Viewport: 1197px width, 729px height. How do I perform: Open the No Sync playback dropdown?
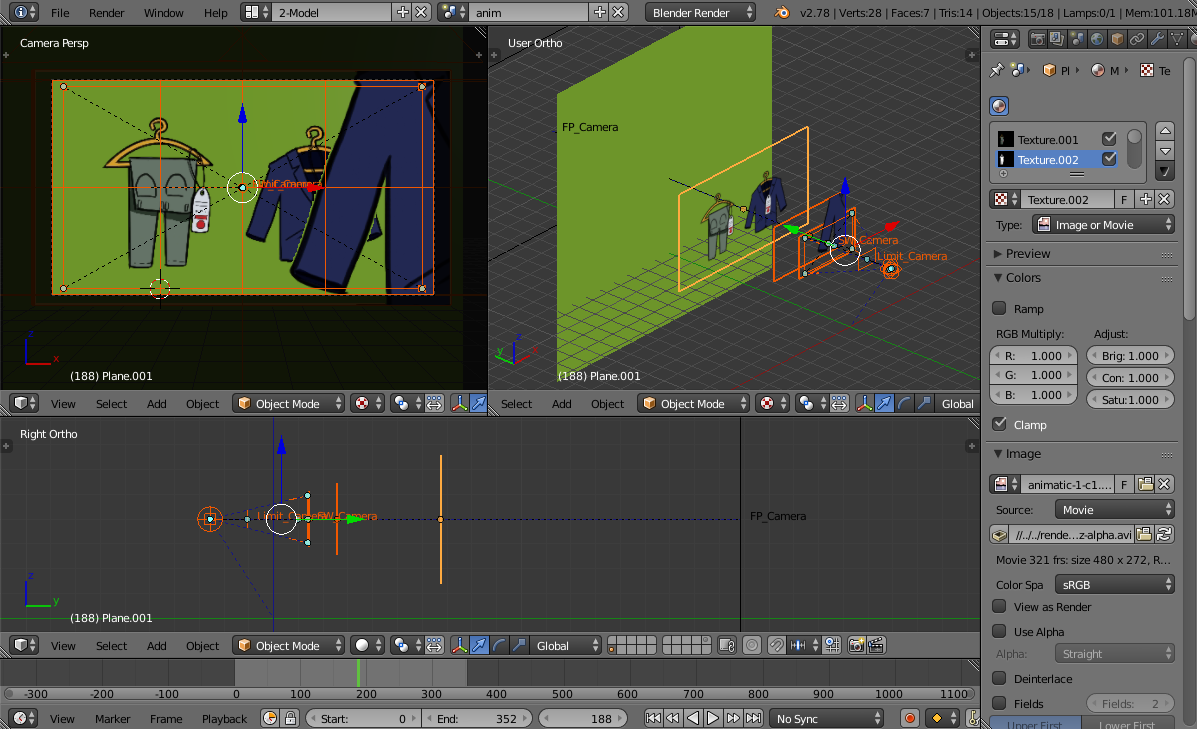click(x=827, y=718)
